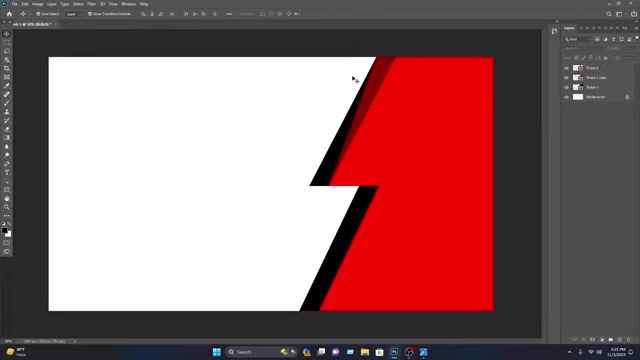Select the Crop tool
This screenshot has width=640, height=360.
click(x=7, y=68)
